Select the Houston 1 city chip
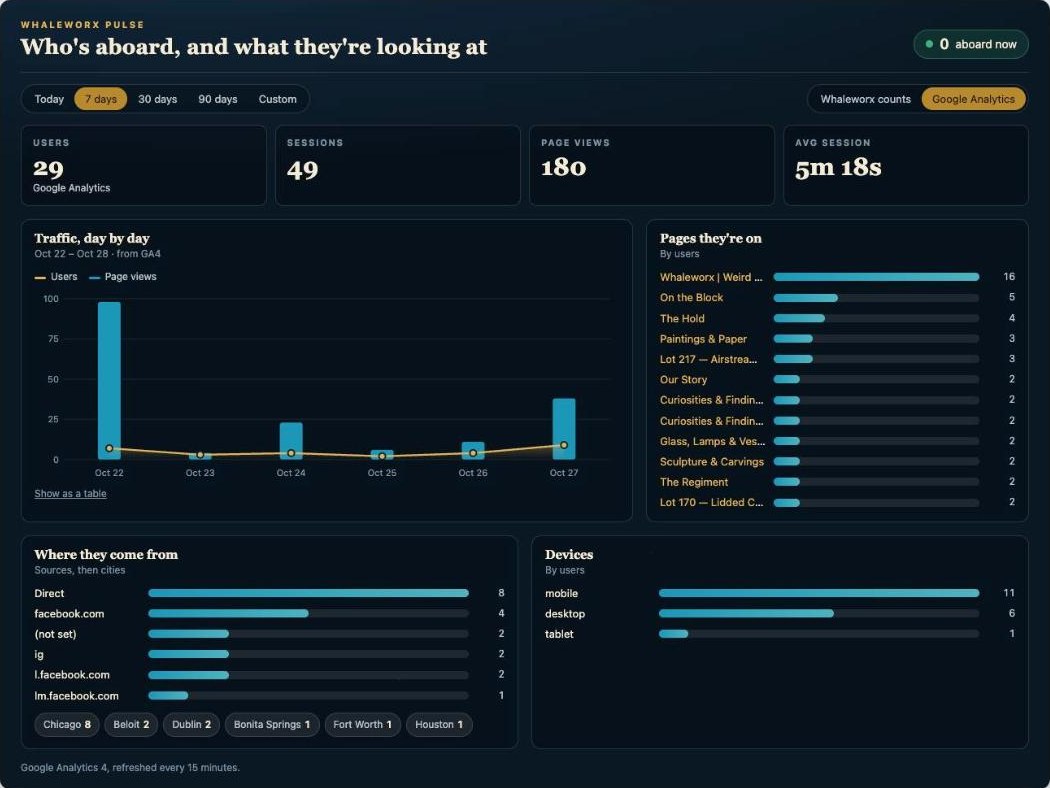1050x788 pixels. (x=439, y=724)
